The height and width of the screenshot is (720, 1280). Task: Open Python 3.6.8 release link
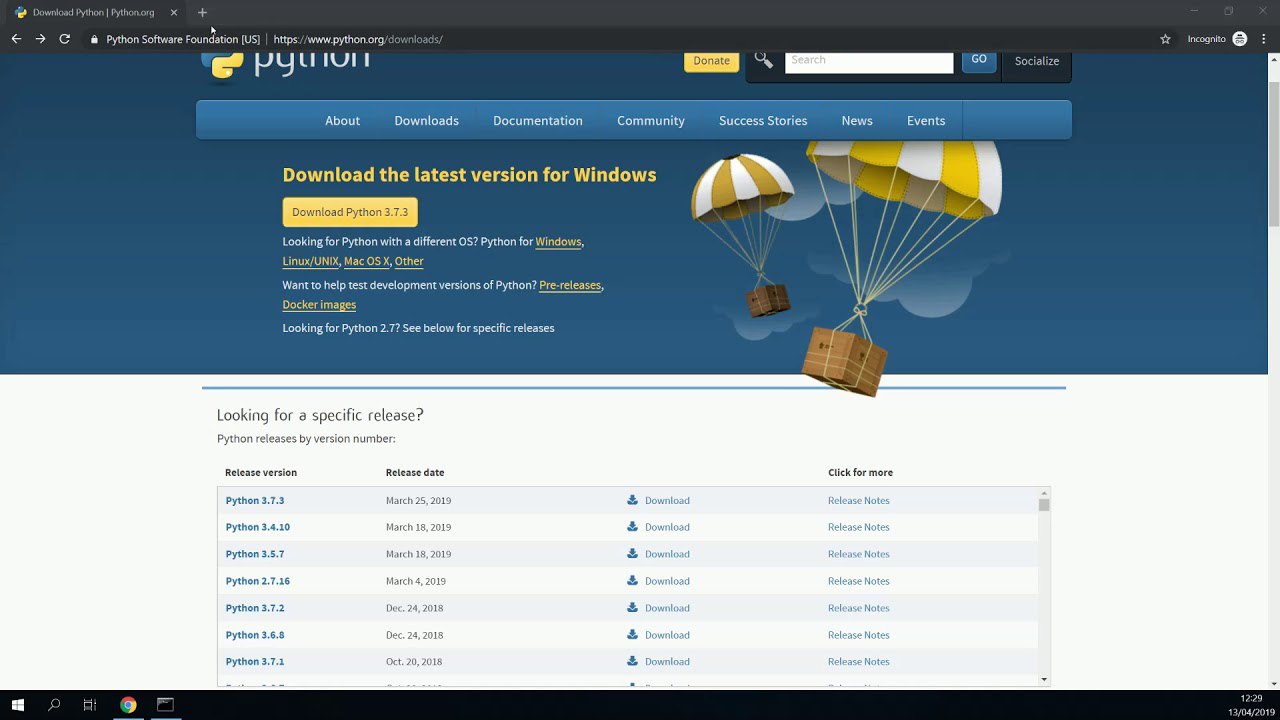255,635
